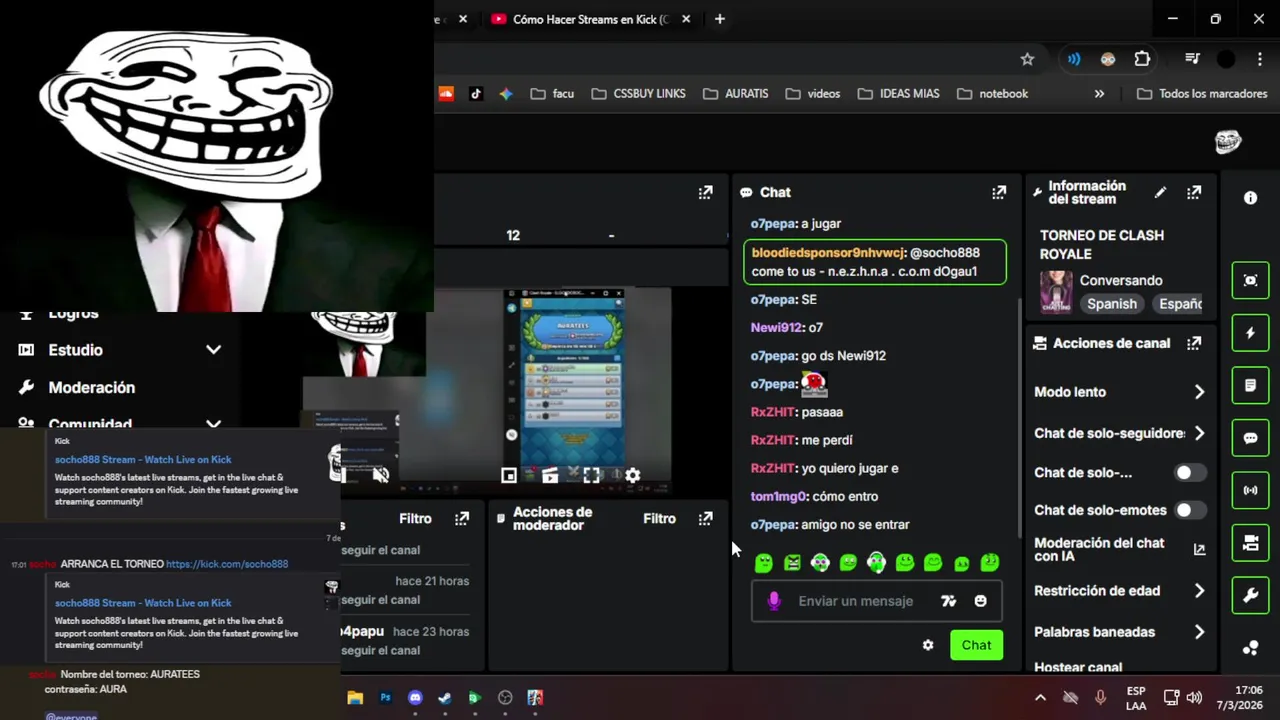Screen dimensions: 1280x720
Task: Open Todos los marcadores folder
Action: tap(1202, 93)
